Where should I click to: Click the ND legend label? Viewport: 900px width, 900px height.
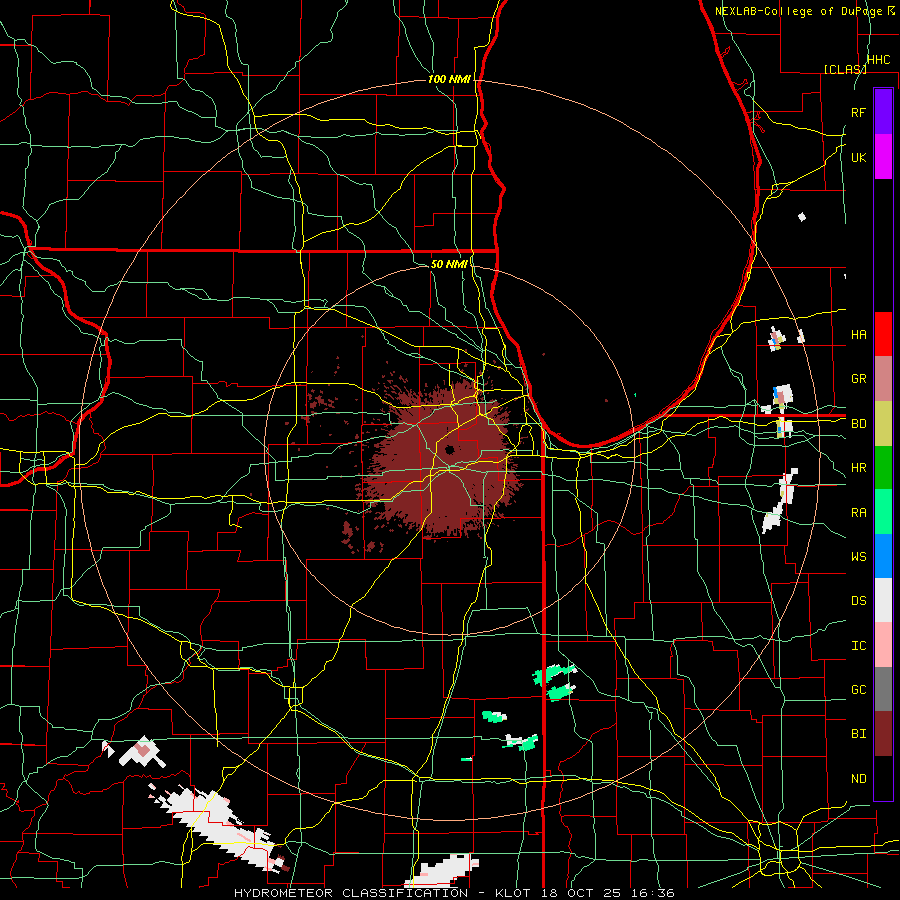pyautogui.click(x=858, y=778)
